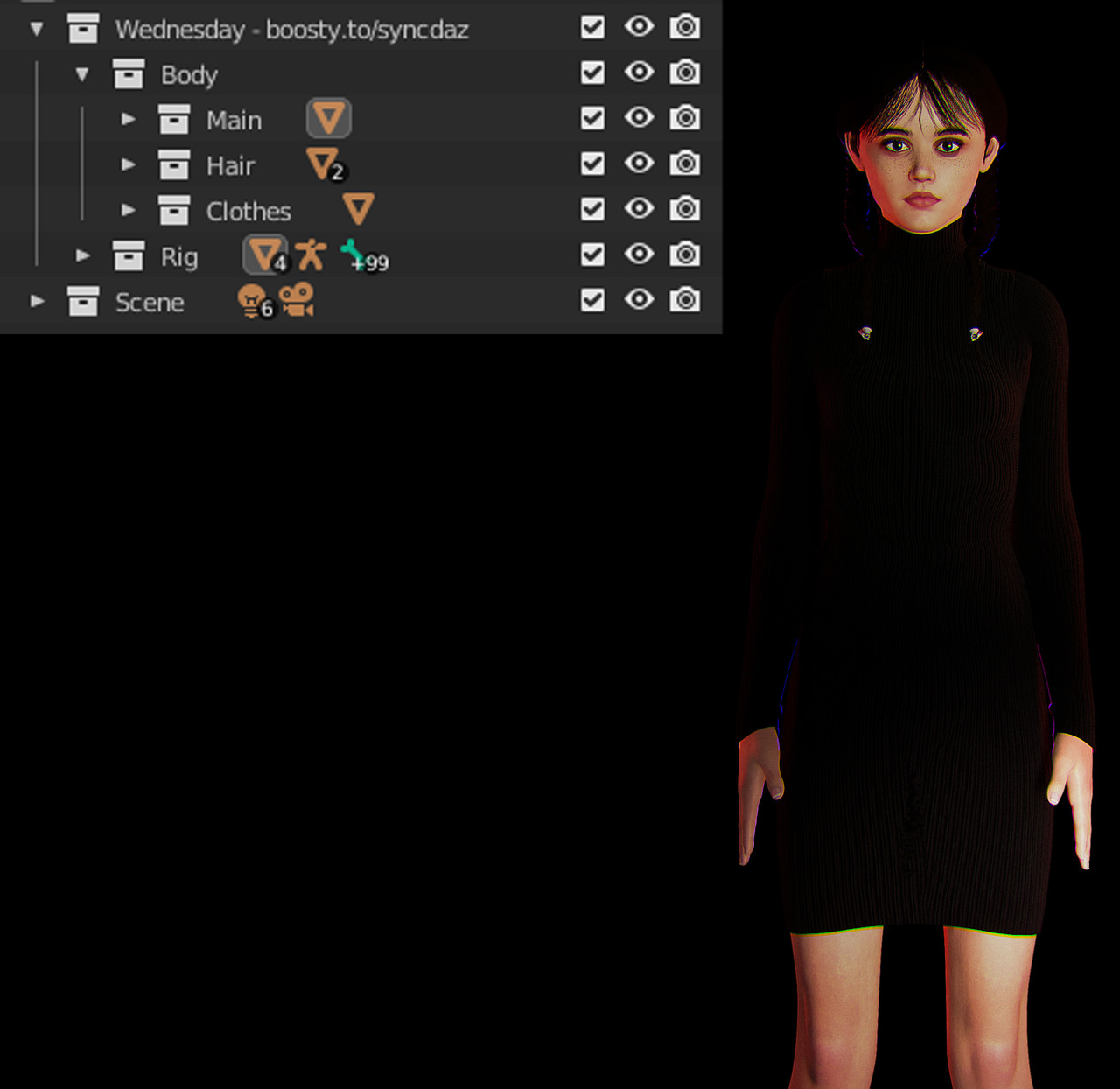Viewport: 1120px width, 1089px height.
Task: Click the Clothes collection box icon
Action: tap(174, 210)
